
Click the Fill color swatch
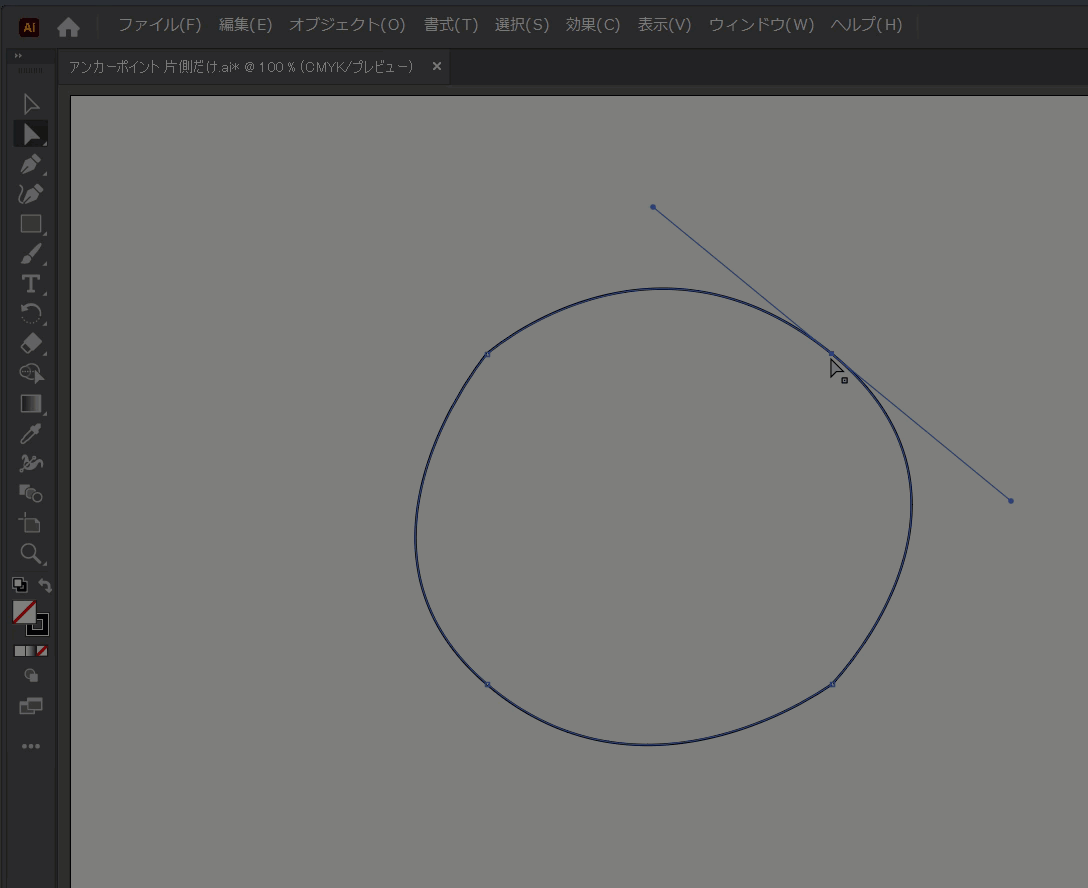[24, 613]
